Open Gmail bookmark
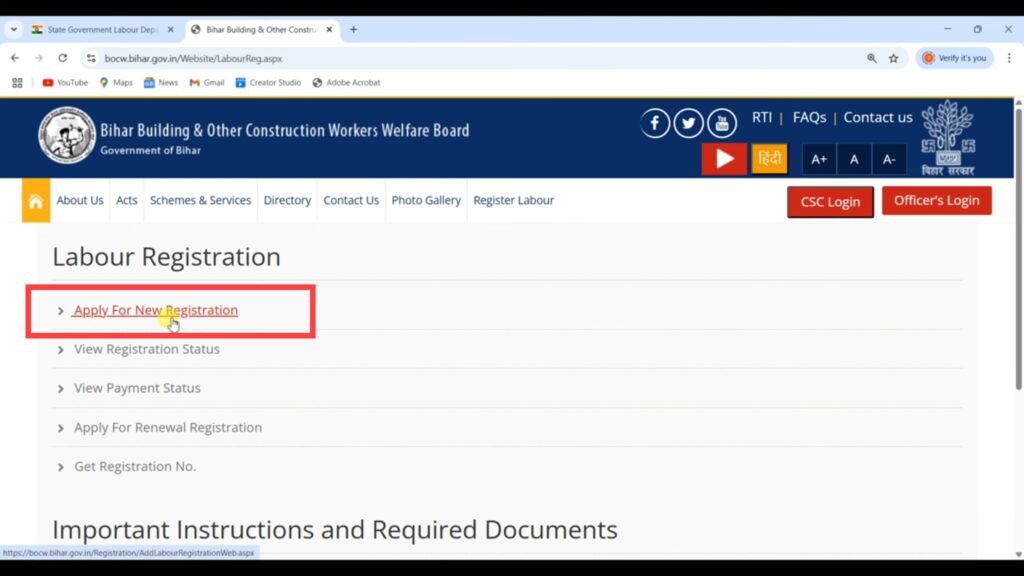Screen dimensions: 1024x576 [x=206, y=83]
